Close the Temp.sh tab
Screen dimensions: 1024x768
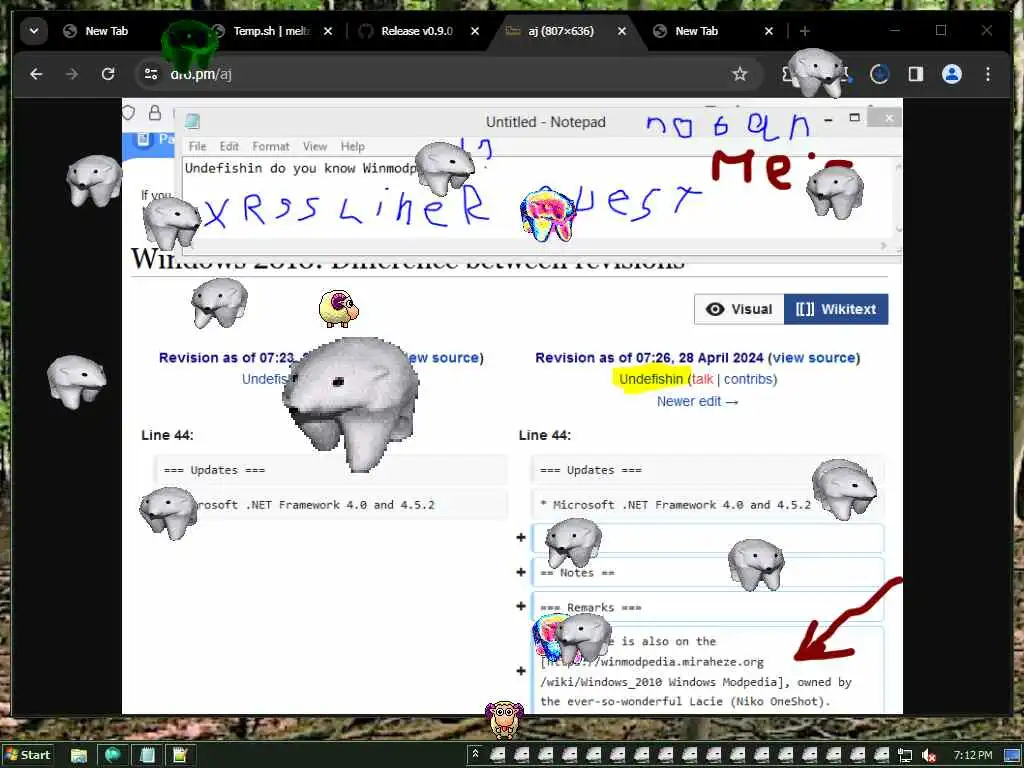coord(328,31)
